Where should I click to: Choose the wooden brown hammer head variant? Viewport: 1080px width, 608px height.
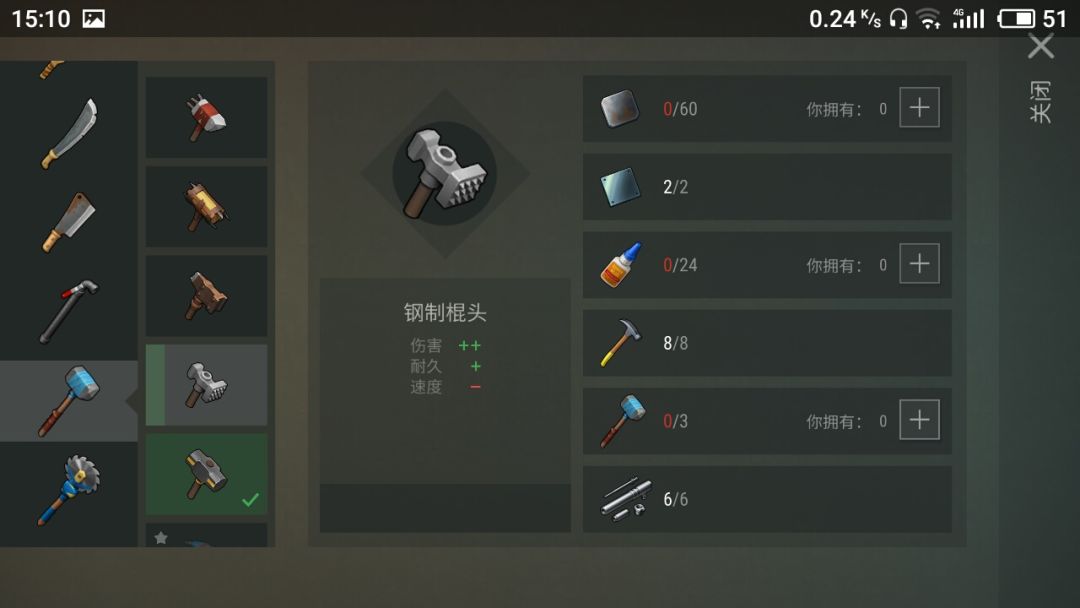207,296
